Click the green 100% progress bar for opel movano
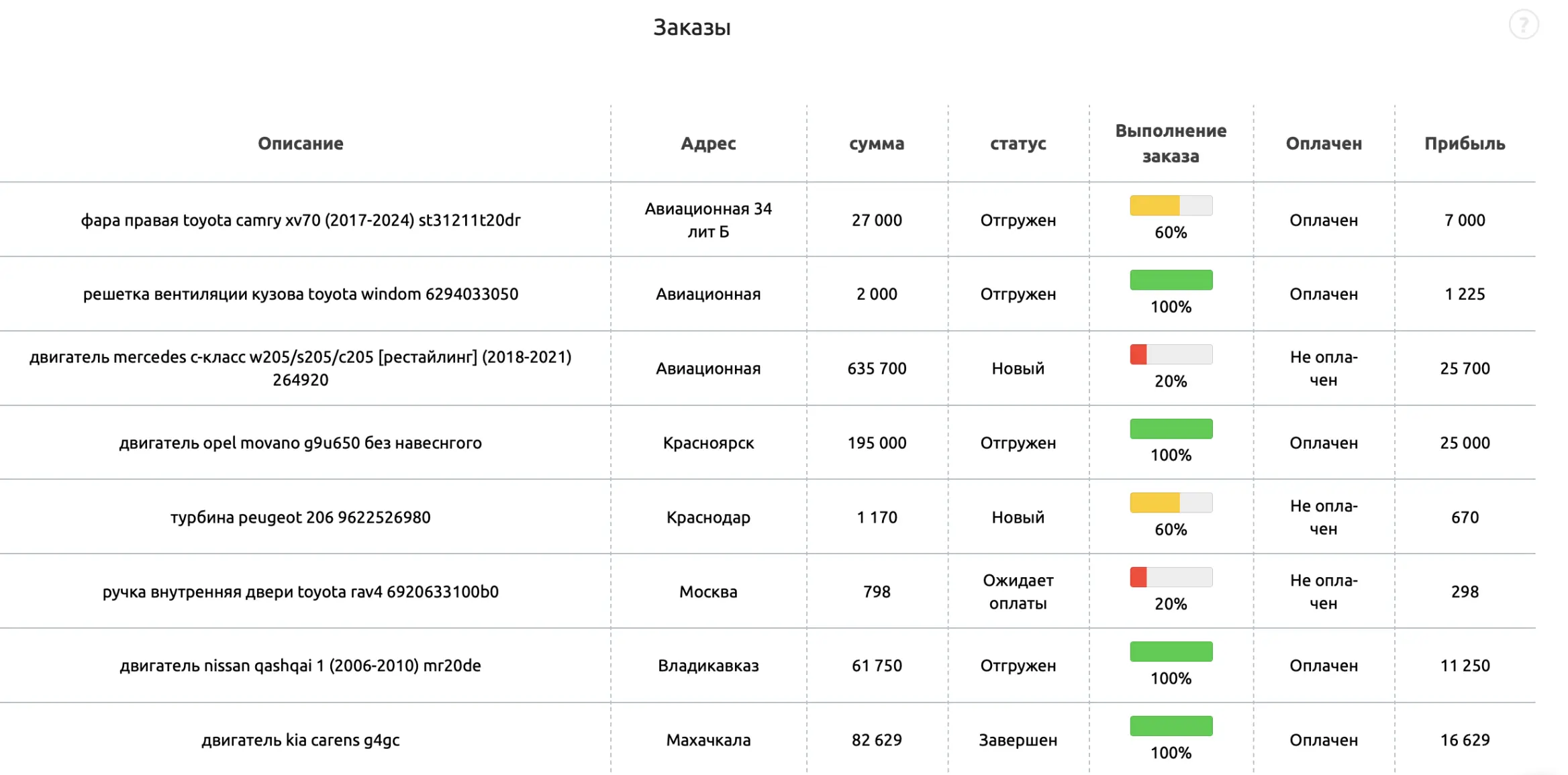 point(1171,429)
